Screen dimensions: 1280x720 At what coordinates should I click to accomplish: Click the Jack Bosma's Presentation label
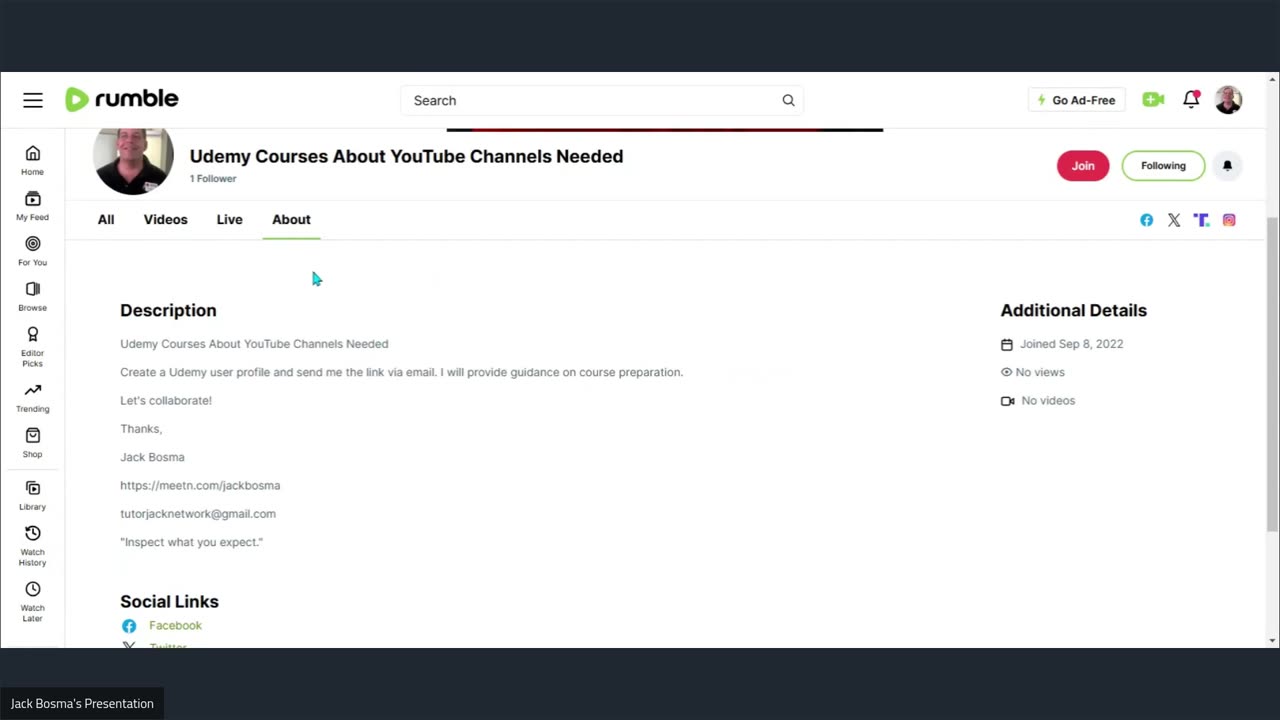[82, 704]
